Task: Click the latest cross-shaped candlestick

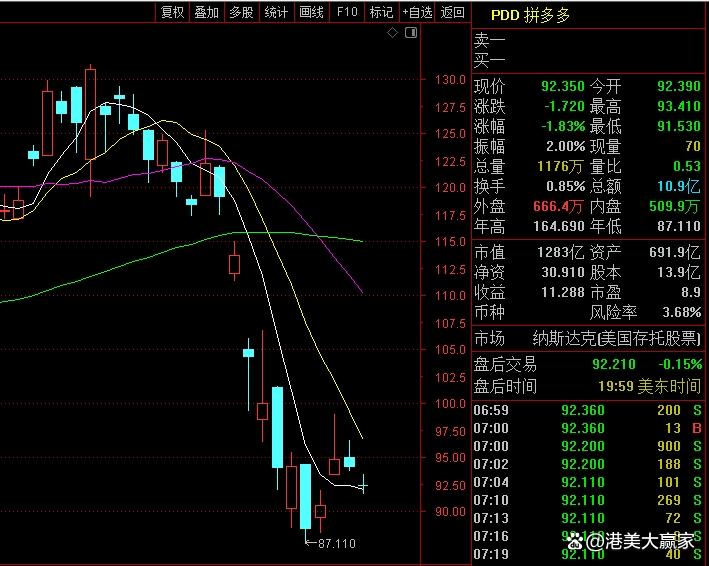Action: click(x=364, y=485)
